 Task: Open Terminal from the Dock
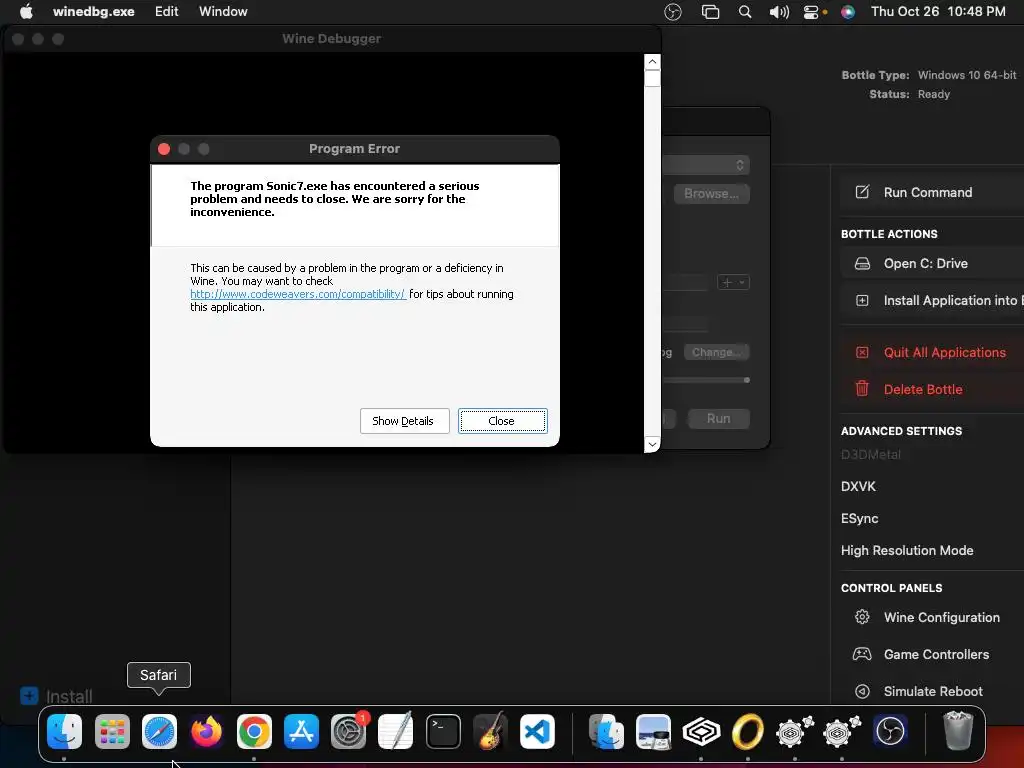point(443,731)
